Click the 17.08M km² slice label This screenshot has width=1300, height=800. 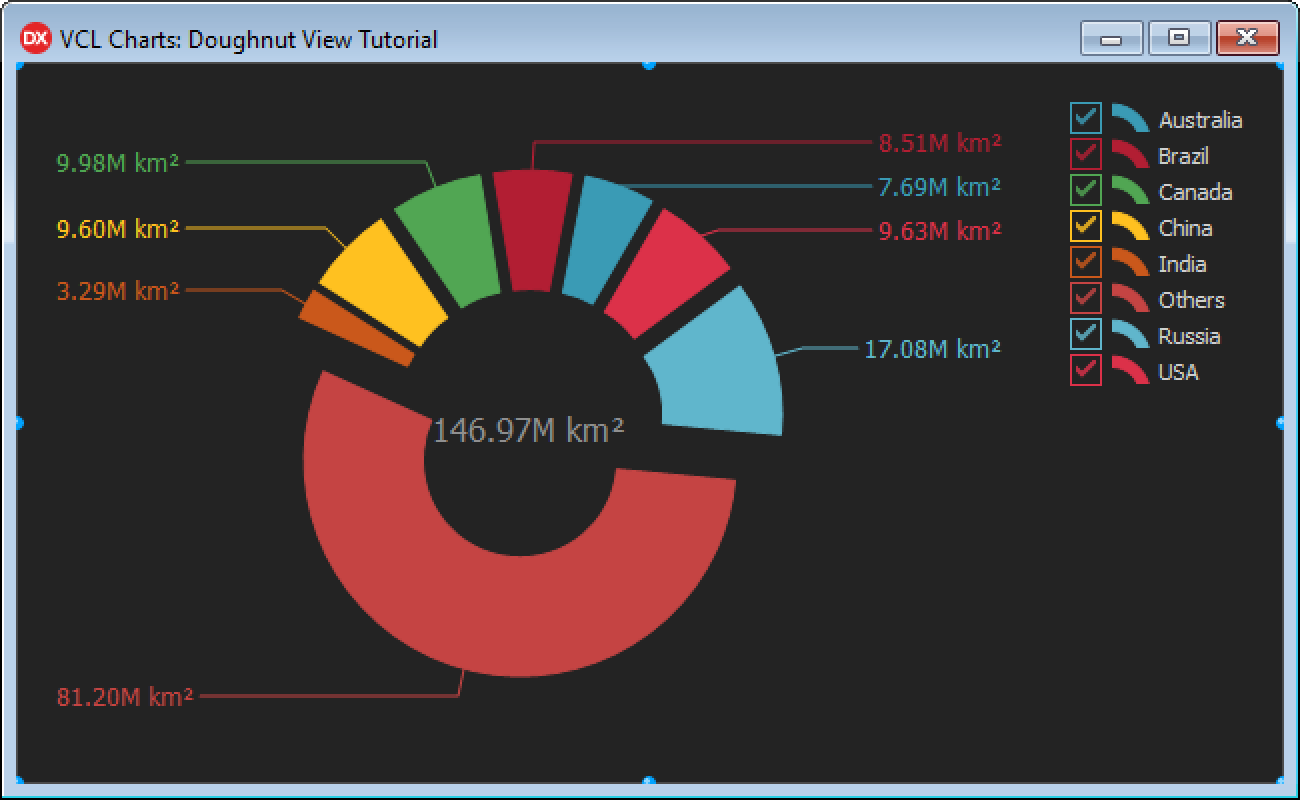932,349
